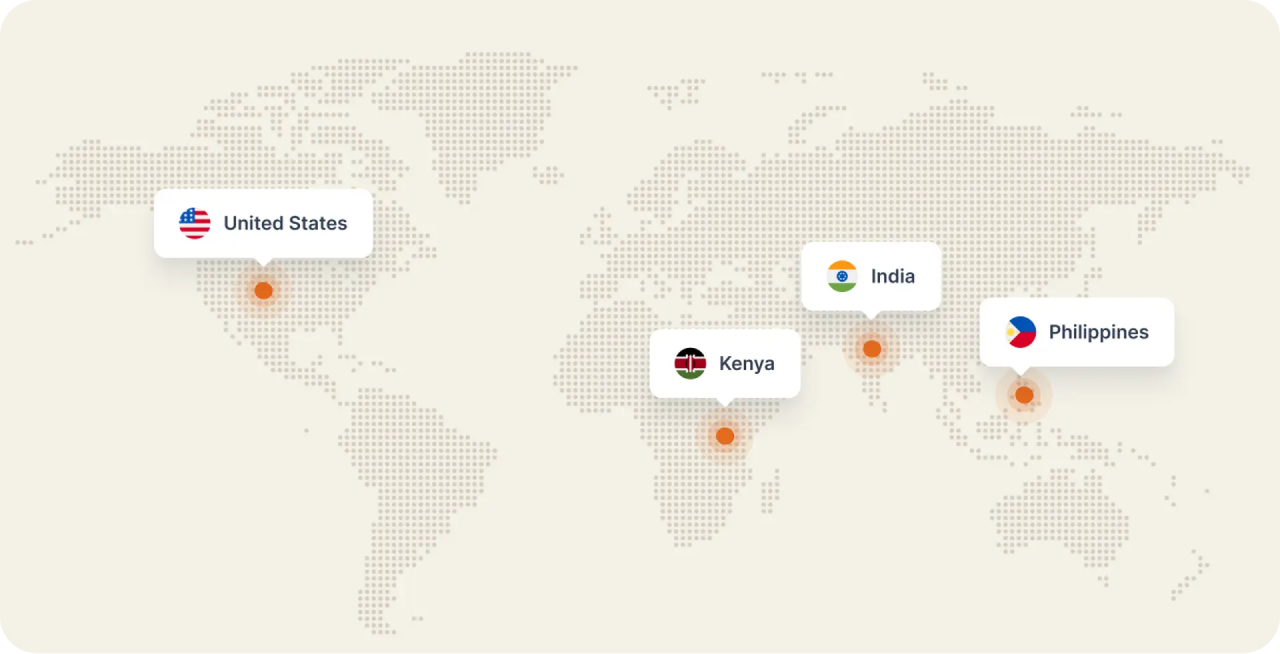Select the orange marker under United States
Screen dimensions: 1280x654
263,290
